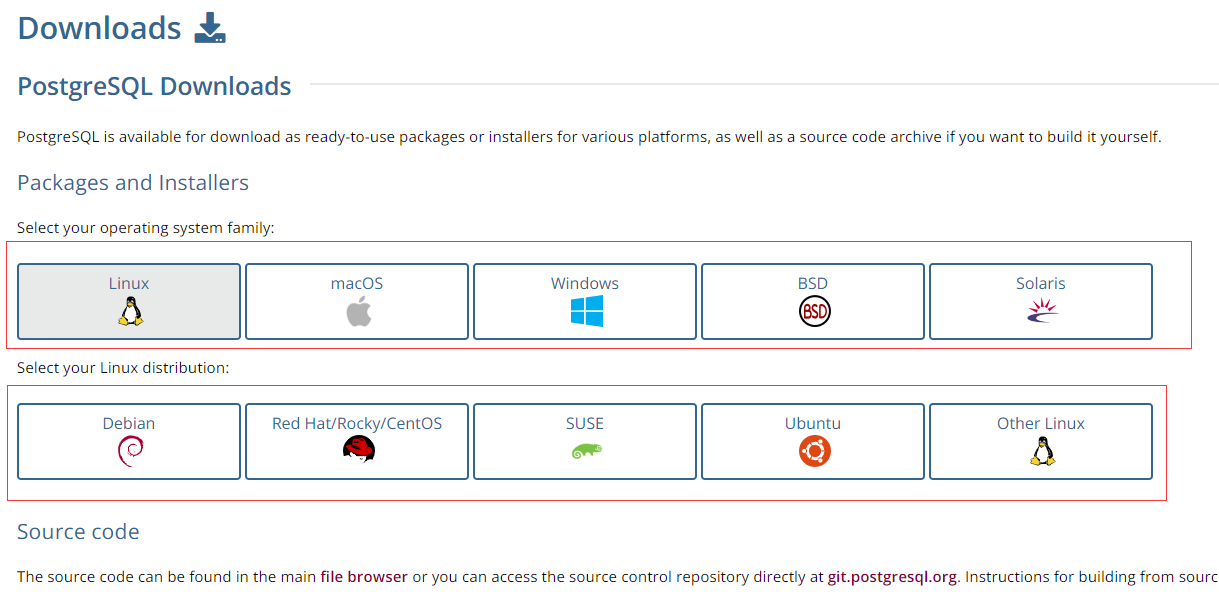Click the red BSD logo icon
The height and width of the screenshot is (604, 1219).
[x=814, y=312]
